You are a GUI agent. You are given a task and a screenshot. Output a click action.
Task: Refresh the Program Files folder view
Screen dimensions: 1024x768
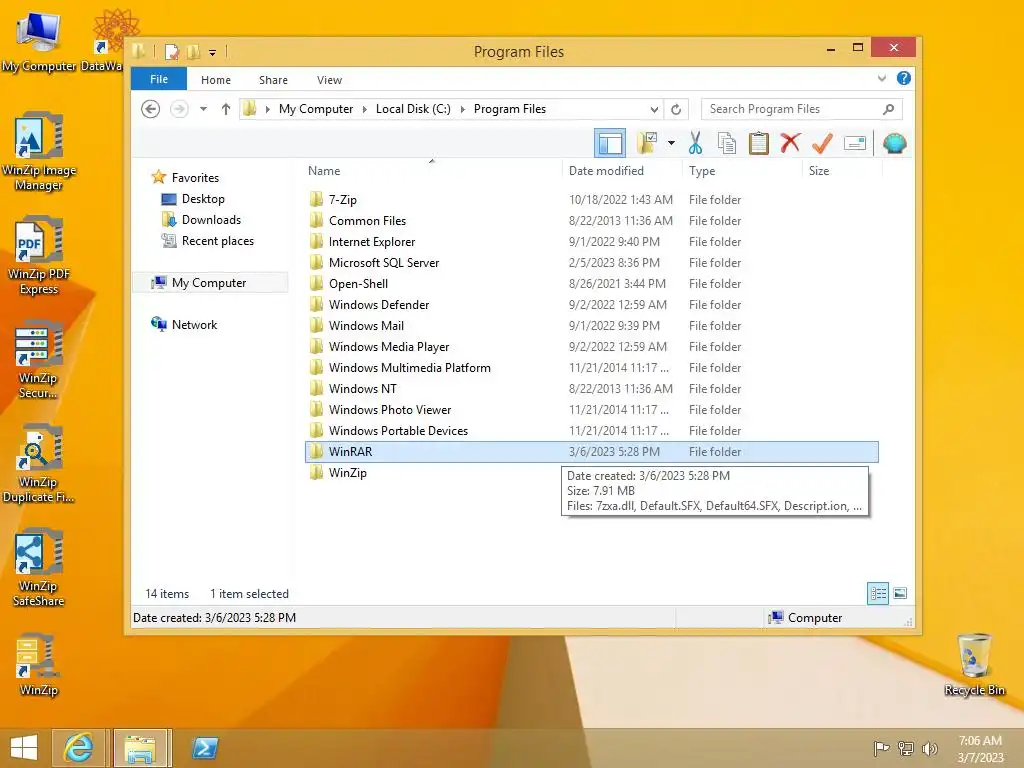pos(676,109)
